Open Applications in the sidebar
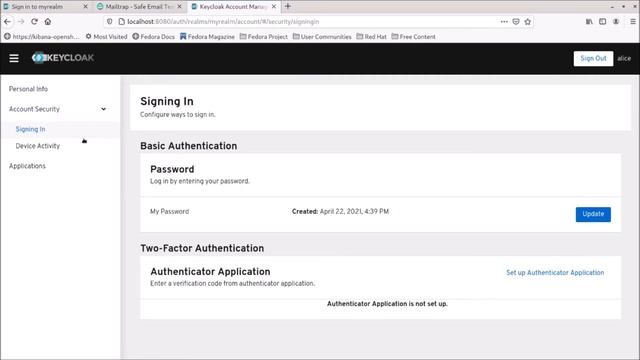The height and width of the screenshot is (360, 640). pos(27,166)
